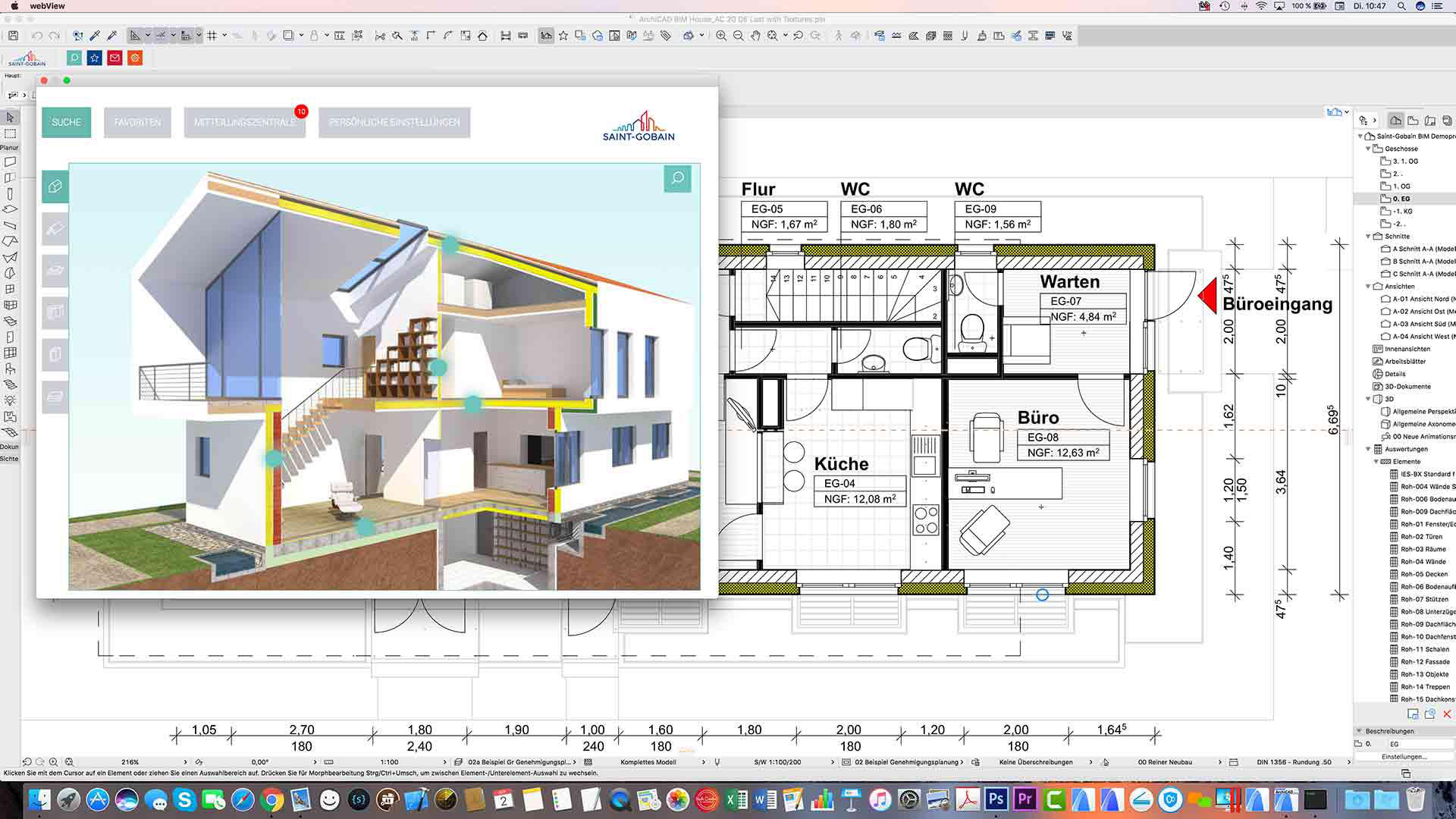
Task: Open the FAVORITEN tab
Action: (x=137, y=122)
